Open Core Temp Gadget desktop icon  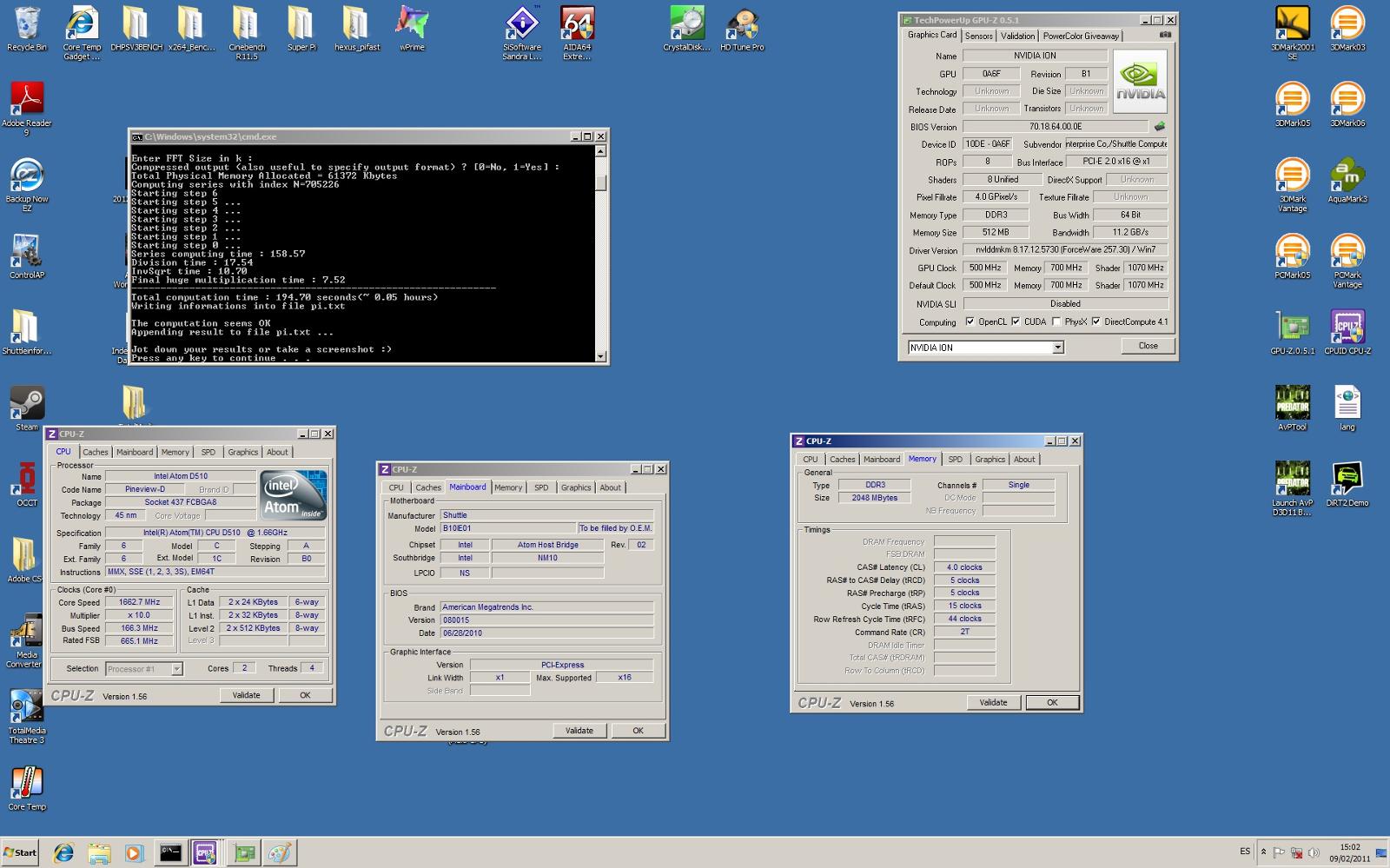click(x=82, y=33)
